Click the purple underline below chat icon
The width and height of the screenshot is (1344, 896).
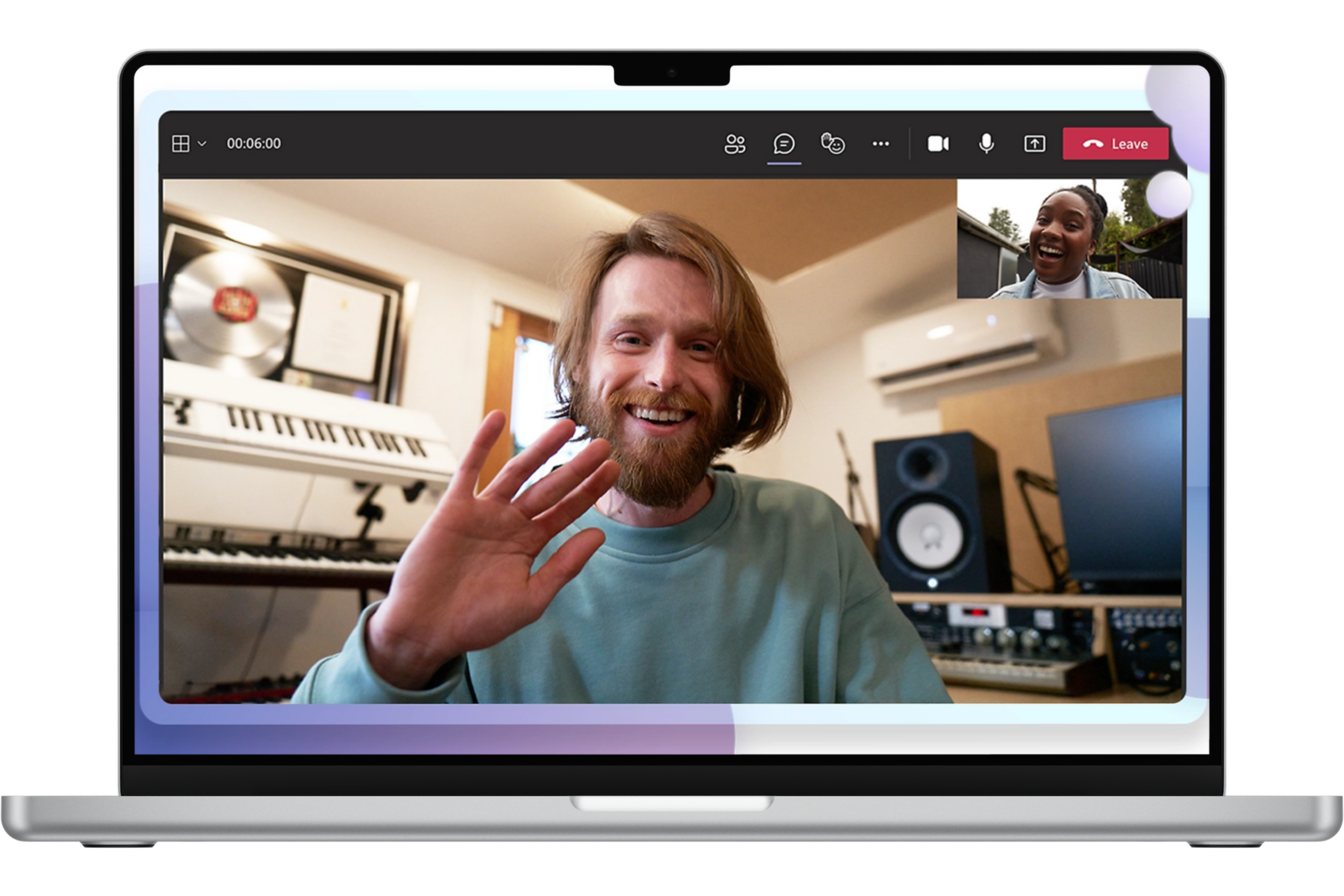[x=784, y=164]
